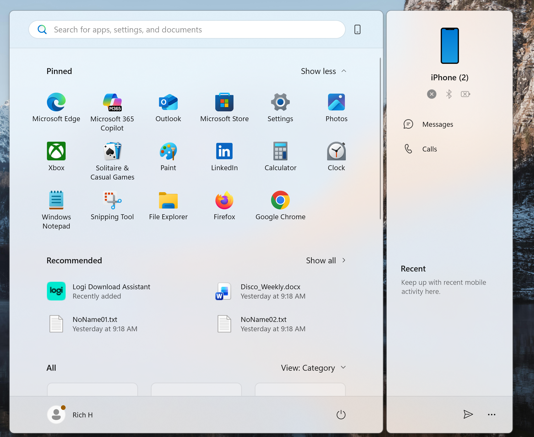Click the blue iPhone device image

(450, 46)
